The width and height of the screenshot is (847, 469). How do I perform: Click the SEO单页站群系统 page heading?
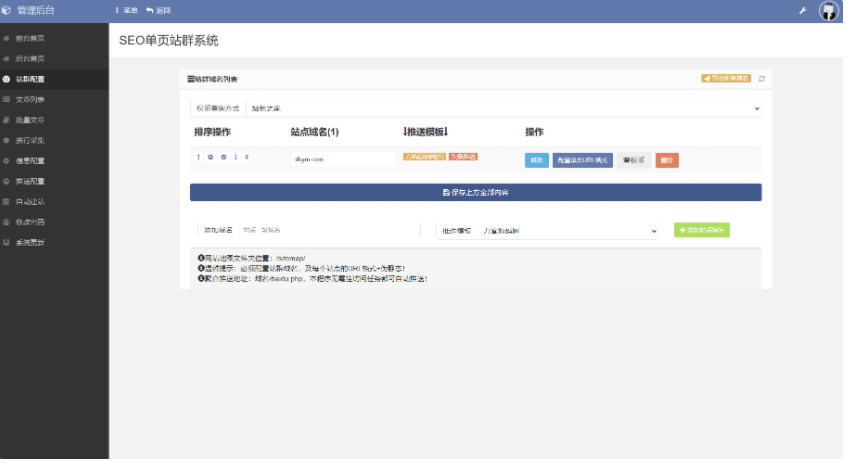[169, 41]
